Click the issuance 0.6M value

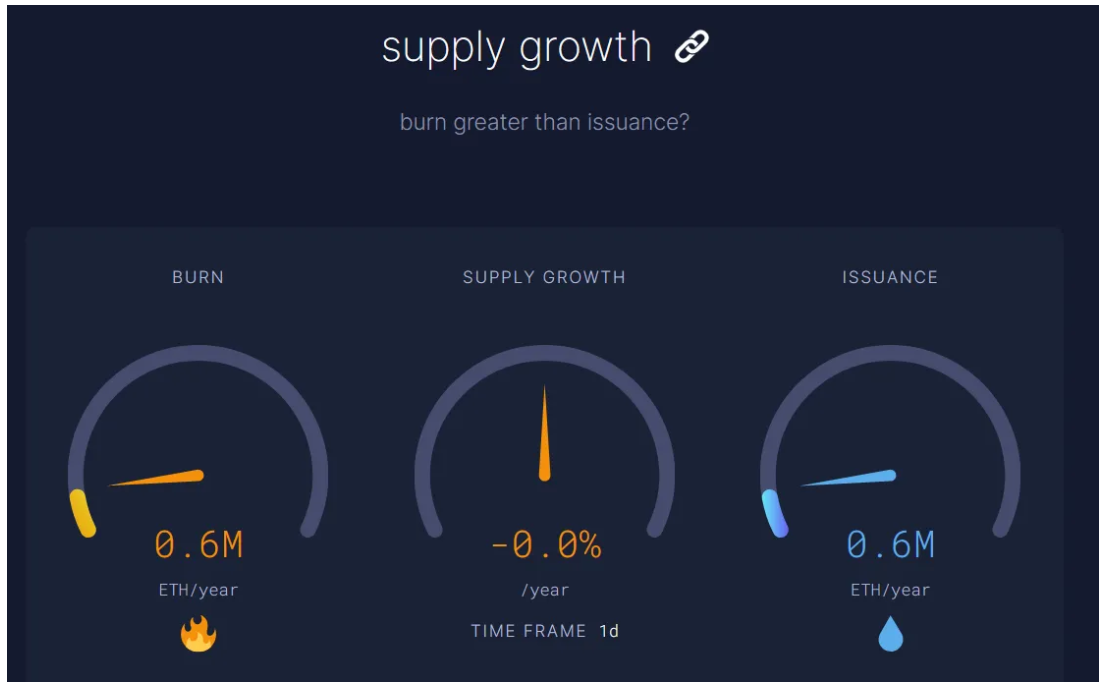[x=890, y=545]
